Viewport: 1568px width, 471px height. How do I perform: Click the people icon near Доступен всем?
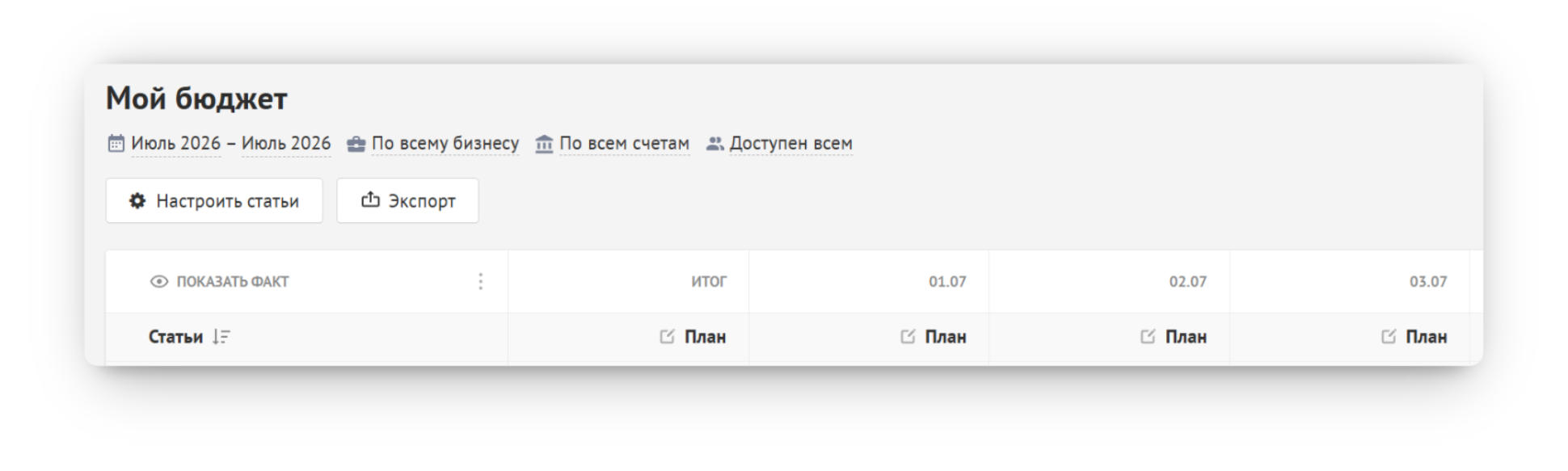click(x=714, y=144)
